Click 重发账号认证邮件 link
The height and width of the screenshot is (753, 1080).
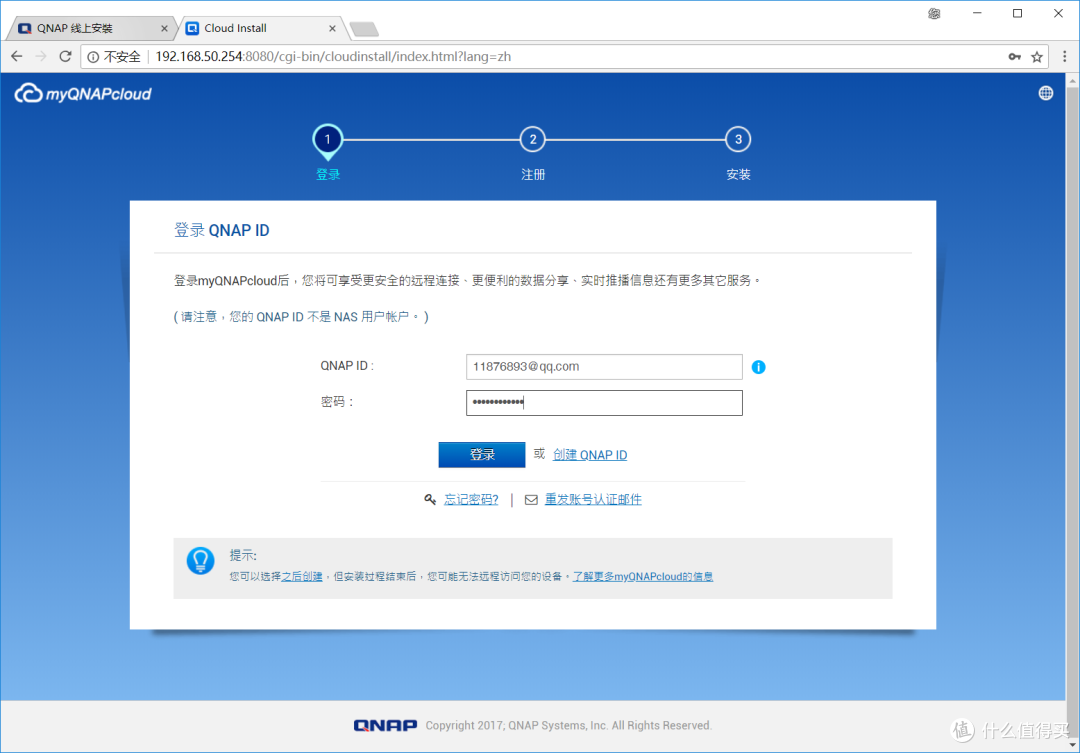pyautogui.click(x=593, y=499)
